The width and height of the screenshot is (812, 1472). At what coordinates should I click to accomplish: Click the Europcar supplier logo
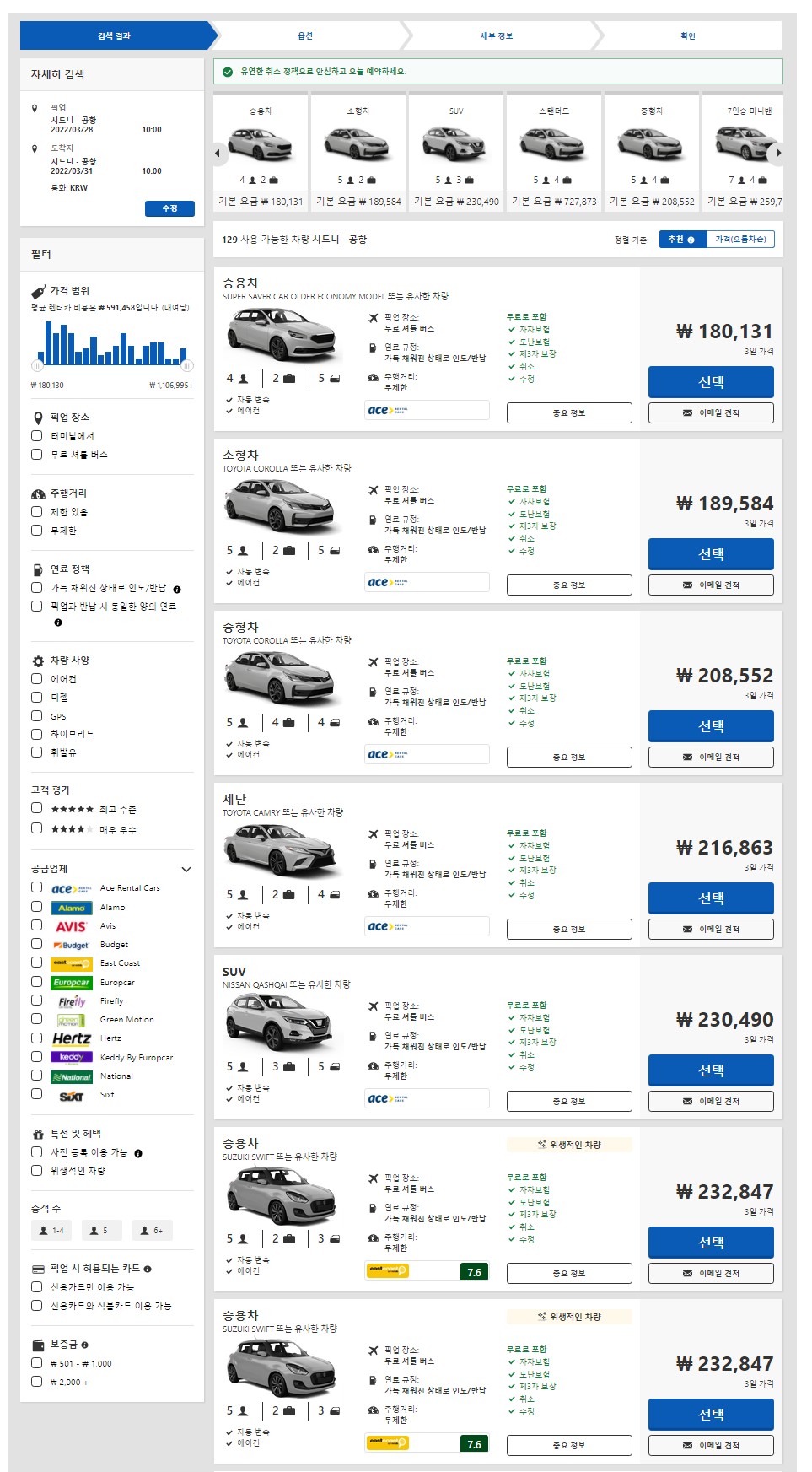pyautogui.click(x=72, y=983)
